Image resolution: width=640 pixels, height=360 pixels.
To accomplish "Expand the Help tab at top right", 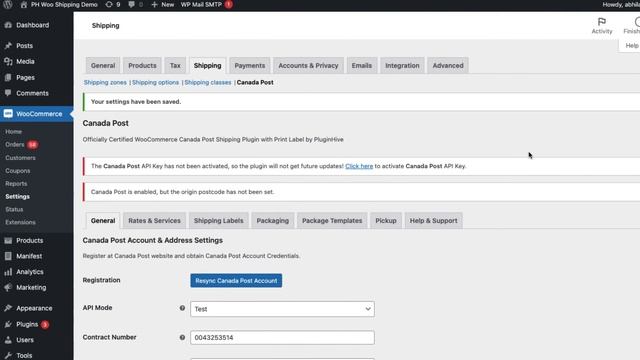I will click(x=631, y=46).
